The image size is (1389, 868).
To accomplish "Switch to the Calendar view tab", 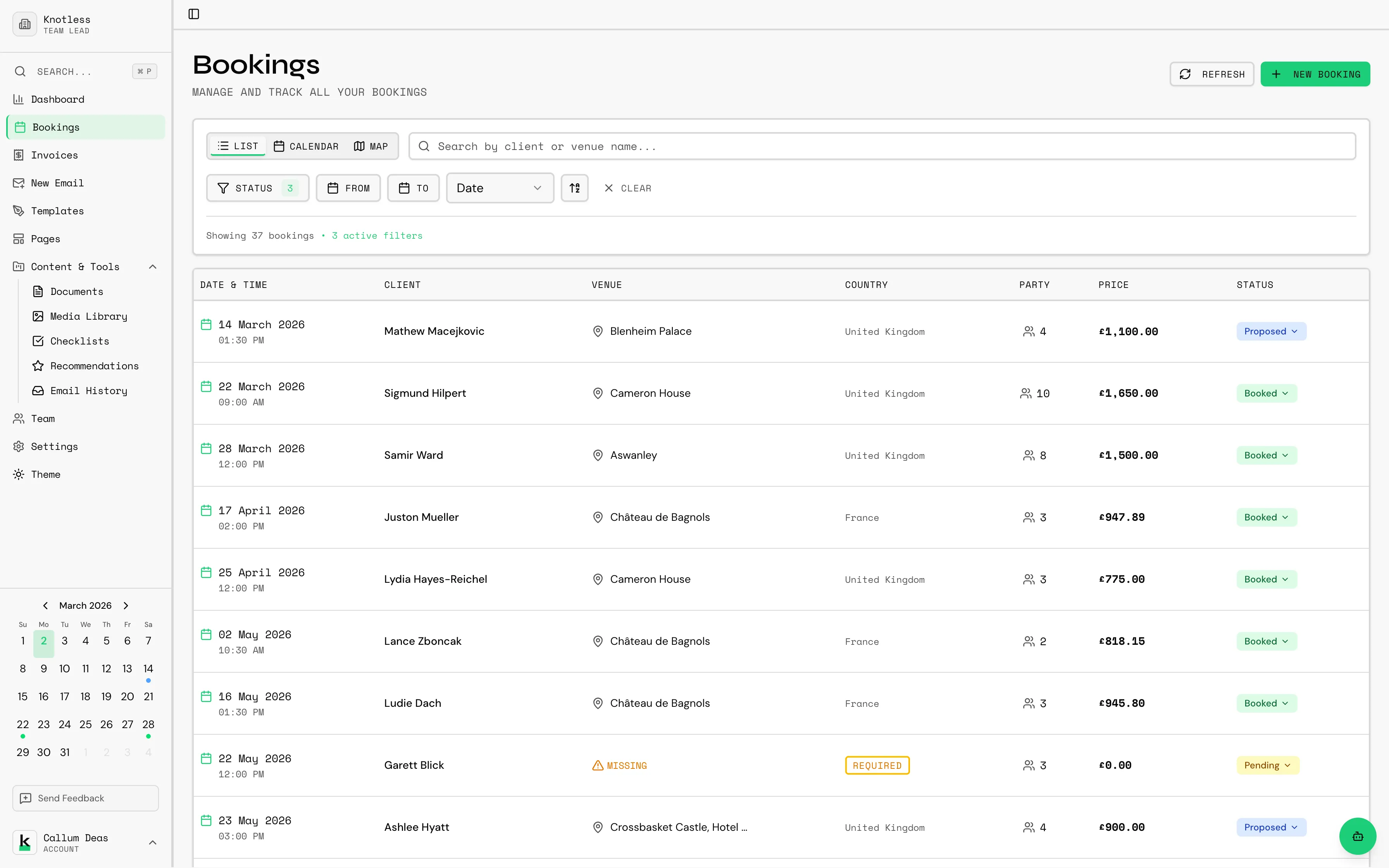I will click(305, 146).
